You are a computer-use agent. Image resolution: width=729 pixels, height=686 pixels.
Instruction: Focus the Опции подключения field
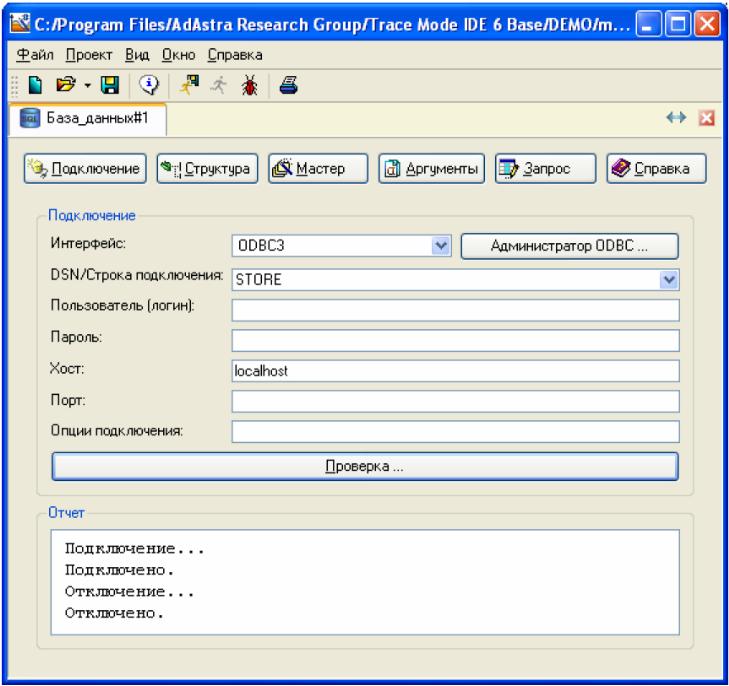(x=456, y=432)
